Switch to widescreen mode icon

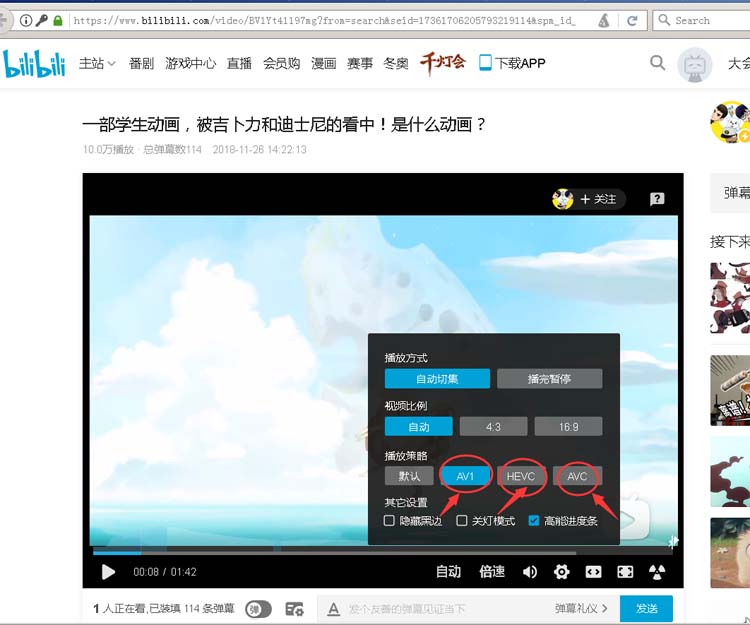point(594,572)
